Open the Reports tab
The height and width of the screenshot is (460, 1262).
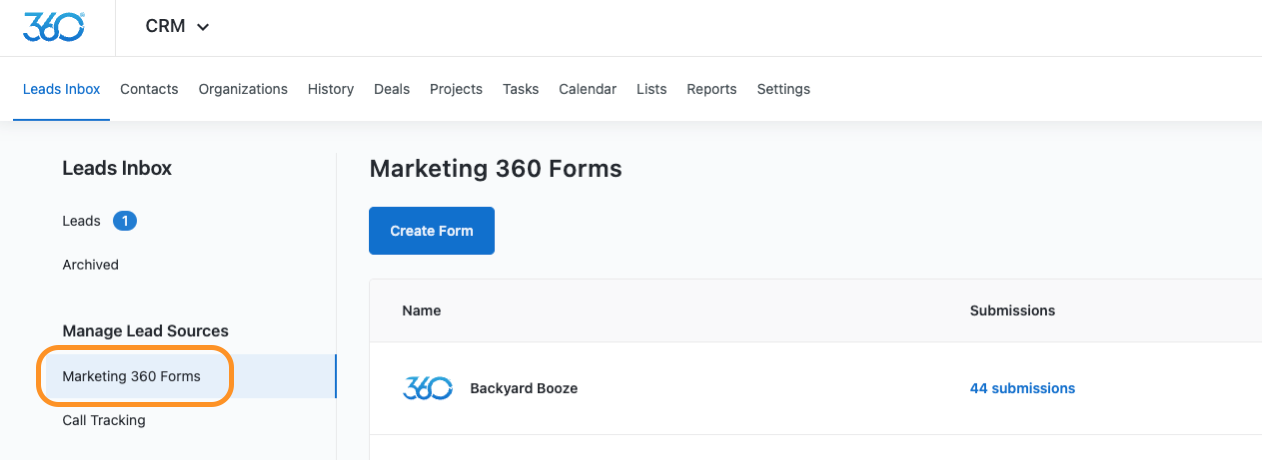pyautogui.click(x=712, y=89)
